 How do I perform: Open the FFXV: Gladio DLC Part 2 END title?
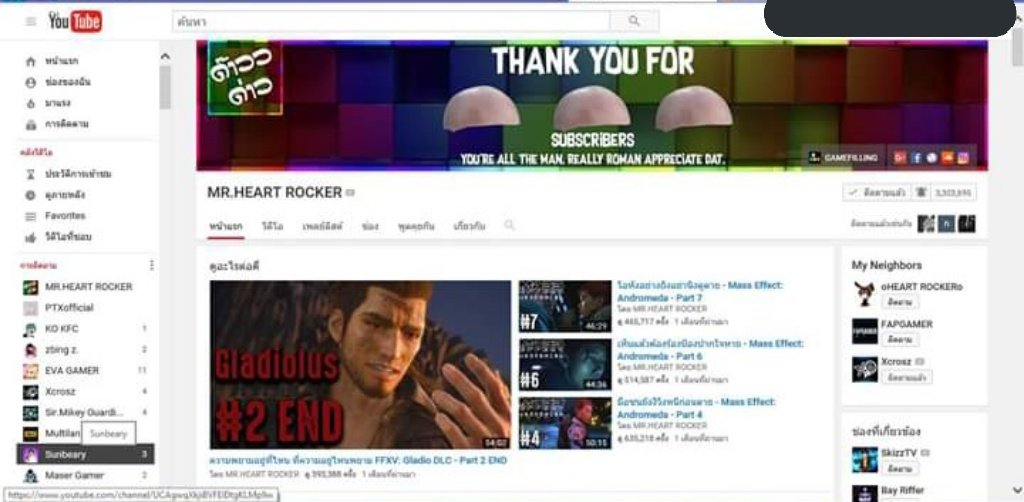(358, 460)
